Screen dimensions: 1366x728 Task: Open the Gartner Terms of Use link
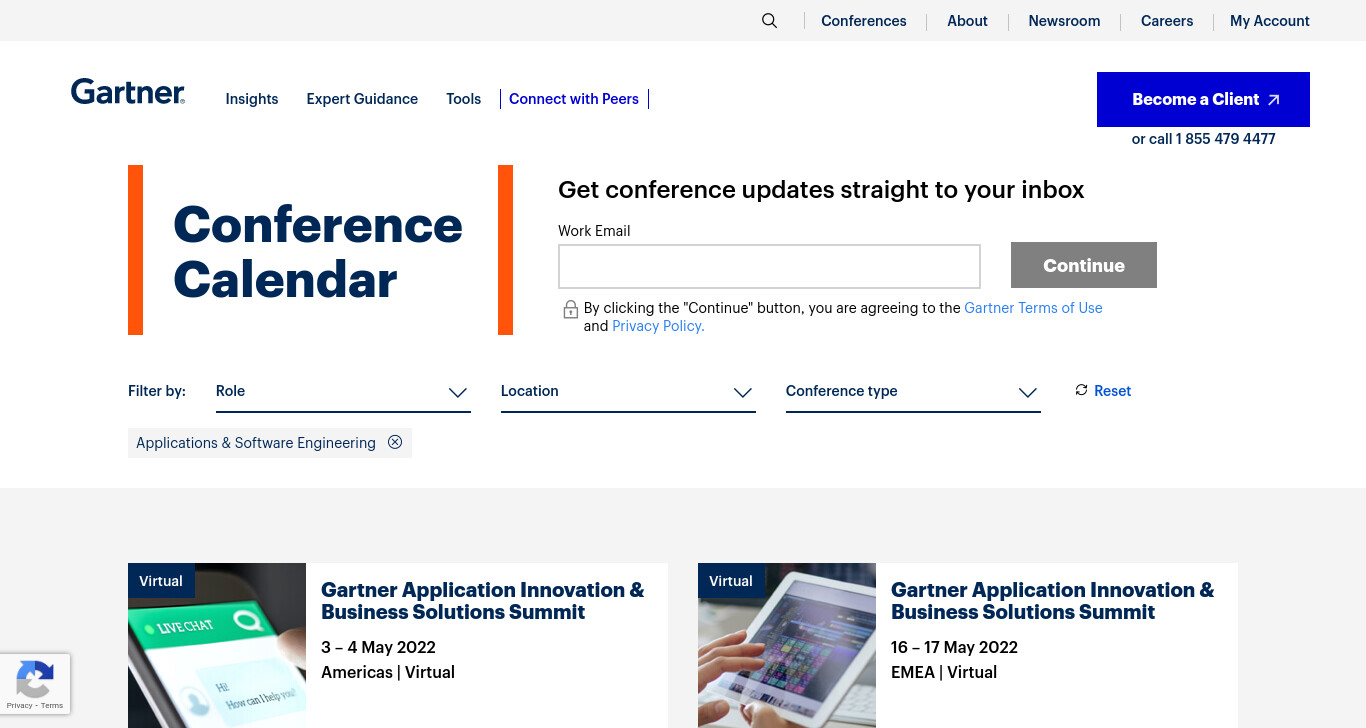pos(1033,308)
